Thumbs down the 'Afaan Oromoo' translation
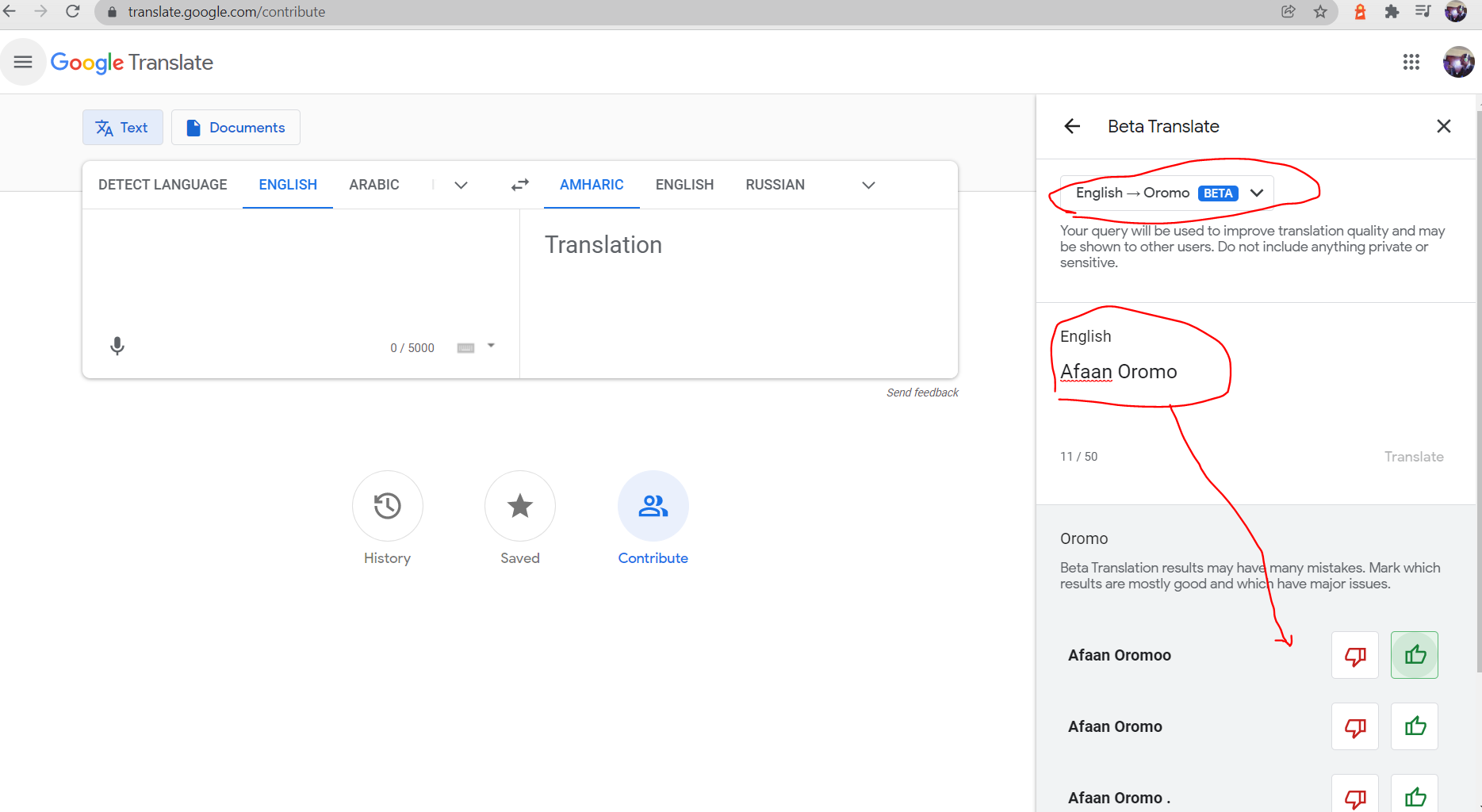Screen dimensions: 1482x812 (x=1354, y=655)
